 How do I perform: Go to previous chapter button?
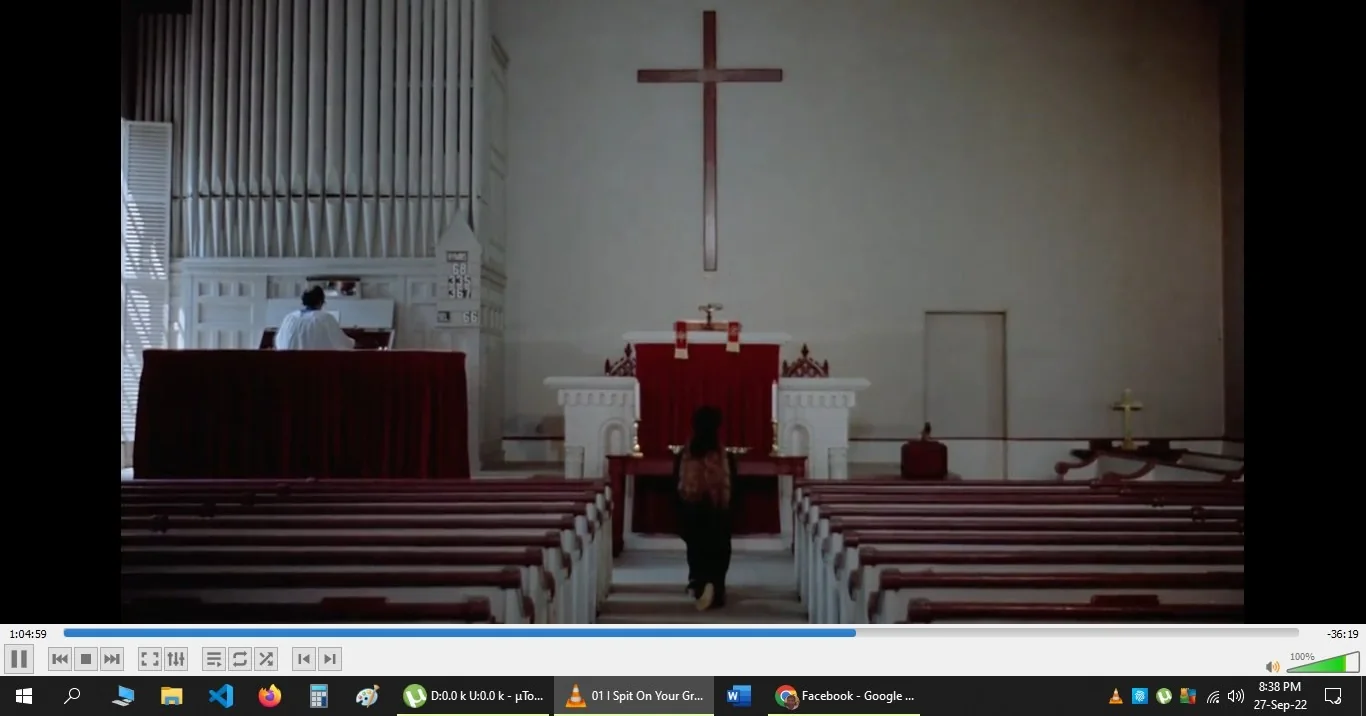pos(304,659)
